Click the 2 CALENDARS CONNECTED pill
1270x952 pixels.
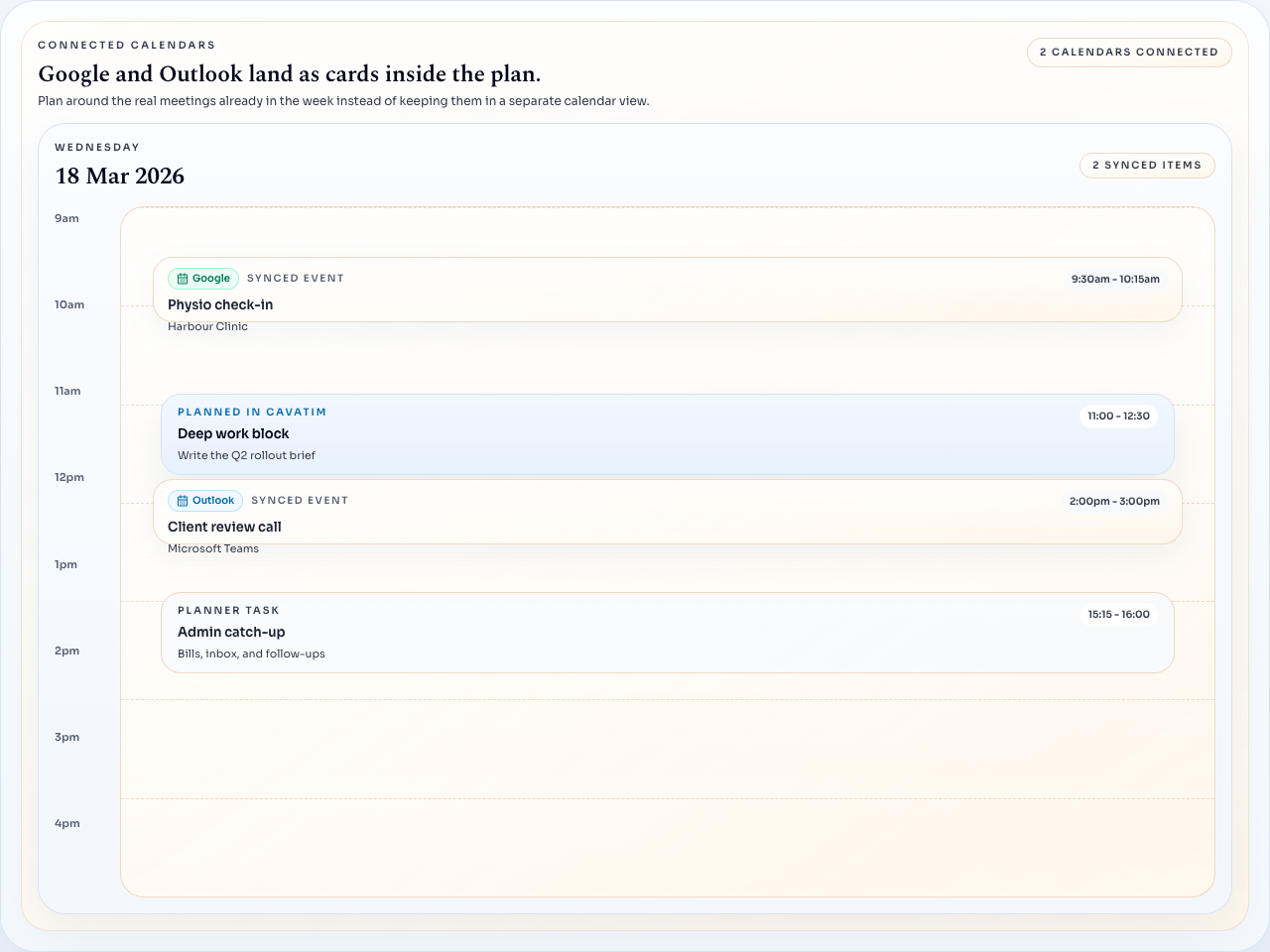(x=1129, y=52)
